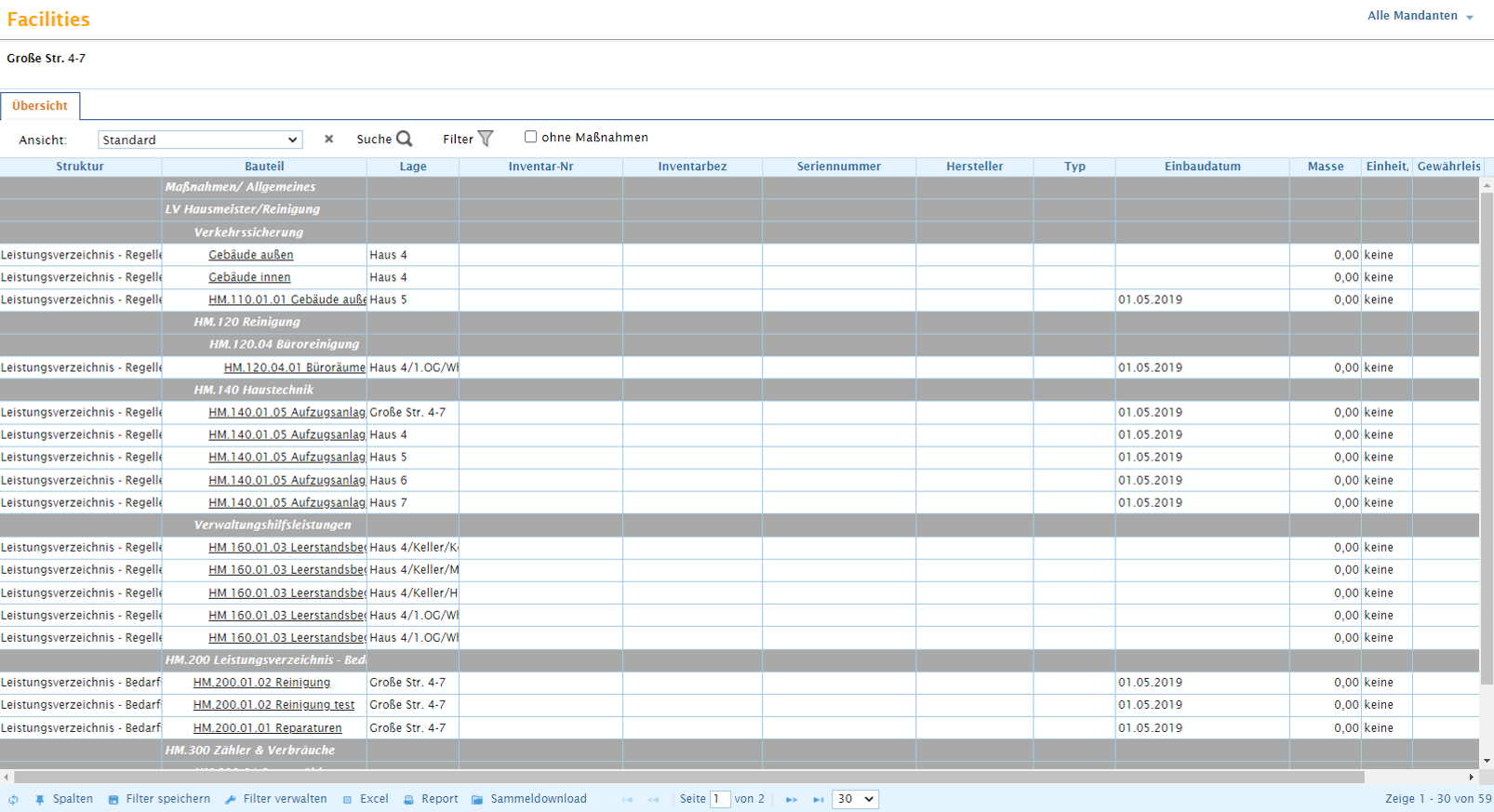Click the Spalten button label

point(73,799)
